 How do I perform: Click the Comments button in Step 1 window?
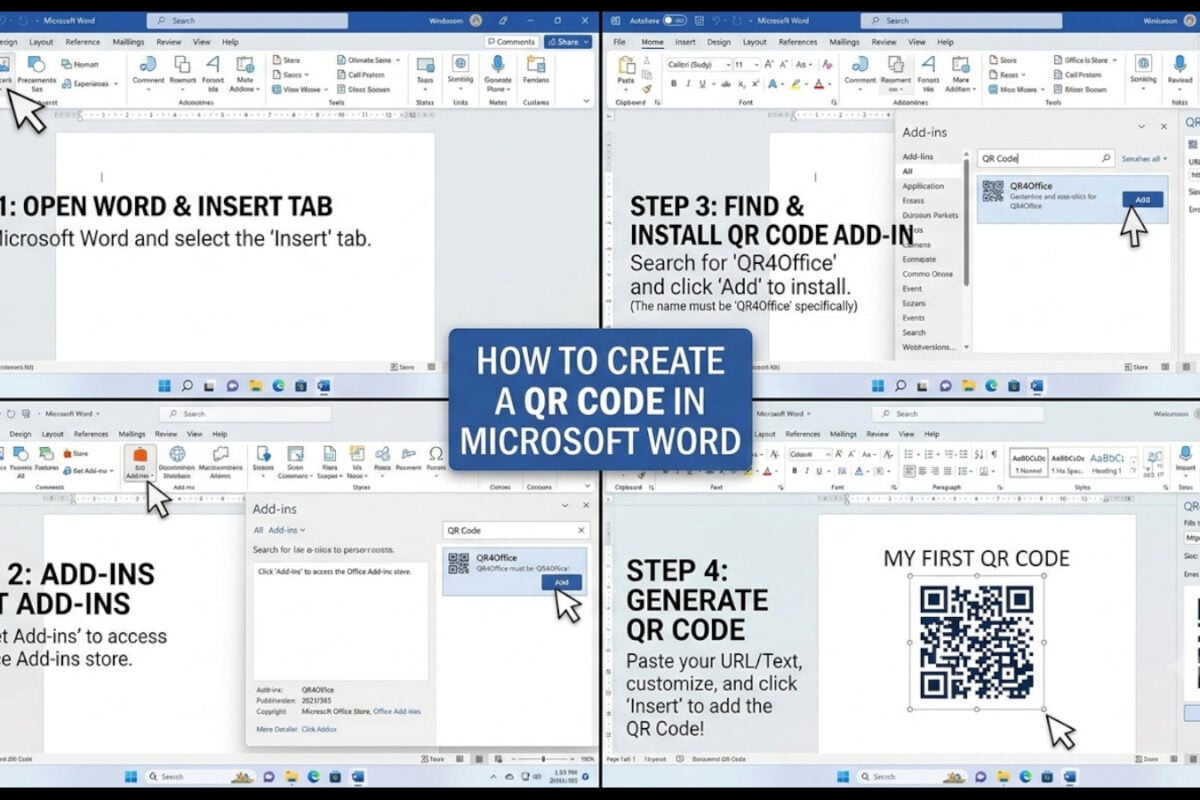[511, 42]
